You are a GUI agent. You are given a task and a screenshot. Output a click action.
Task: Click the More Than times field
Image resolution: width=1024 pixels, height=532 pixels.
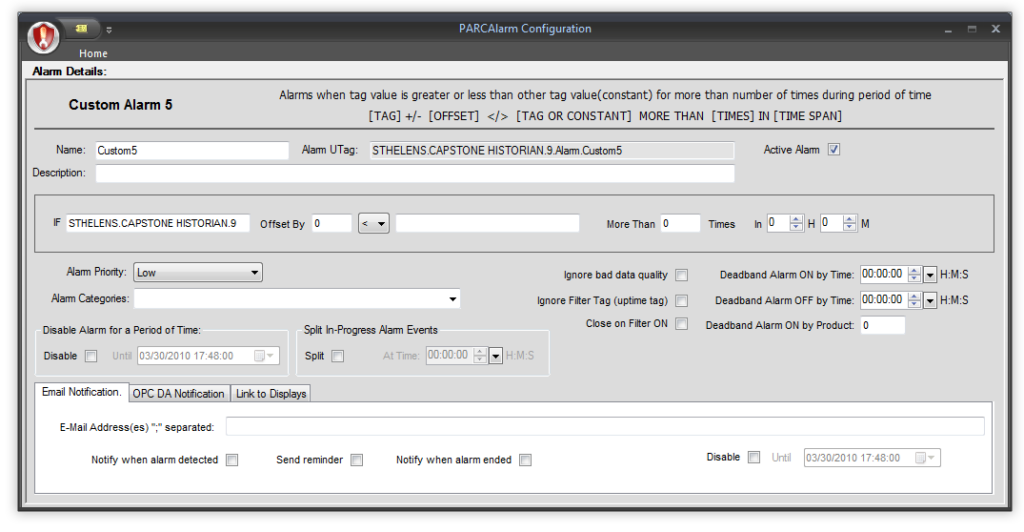tap(680, 223)
